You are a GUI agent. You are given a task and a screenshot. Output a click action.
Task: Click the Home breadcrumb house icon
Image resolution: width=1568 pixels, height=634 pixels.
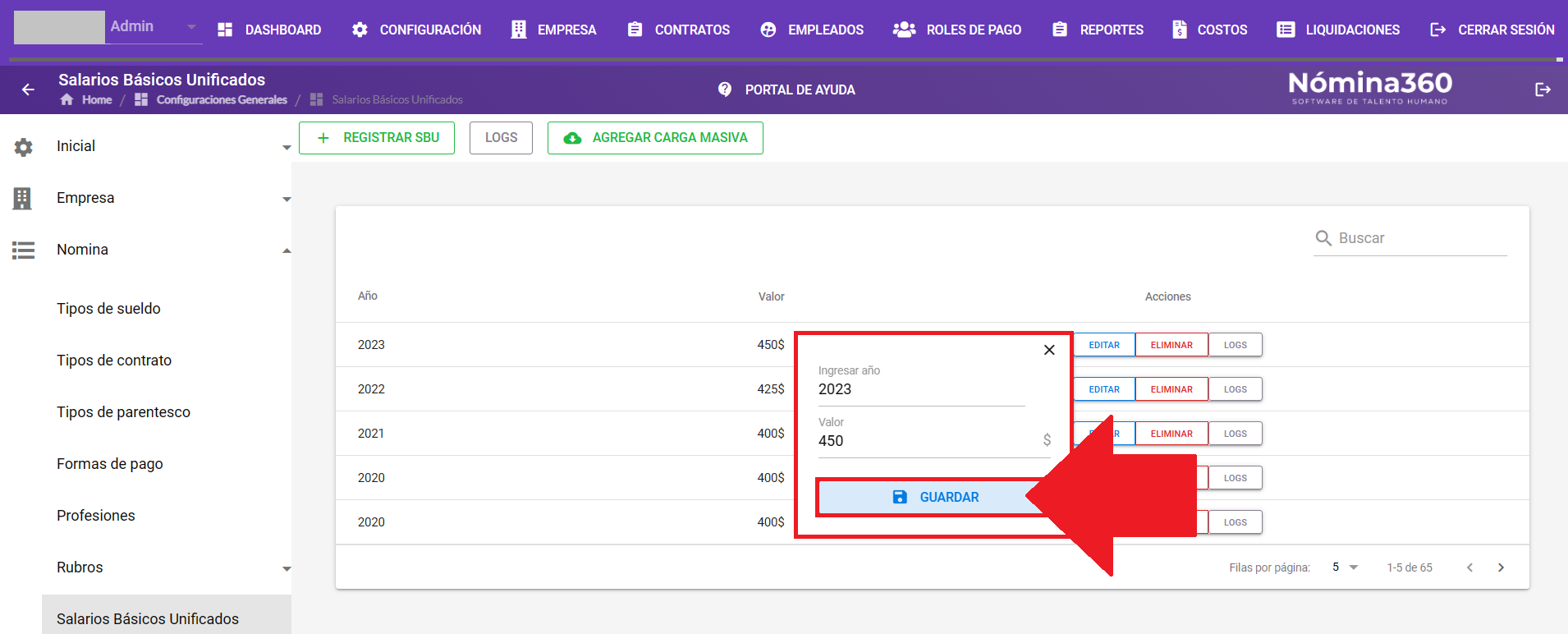point(66,99)
